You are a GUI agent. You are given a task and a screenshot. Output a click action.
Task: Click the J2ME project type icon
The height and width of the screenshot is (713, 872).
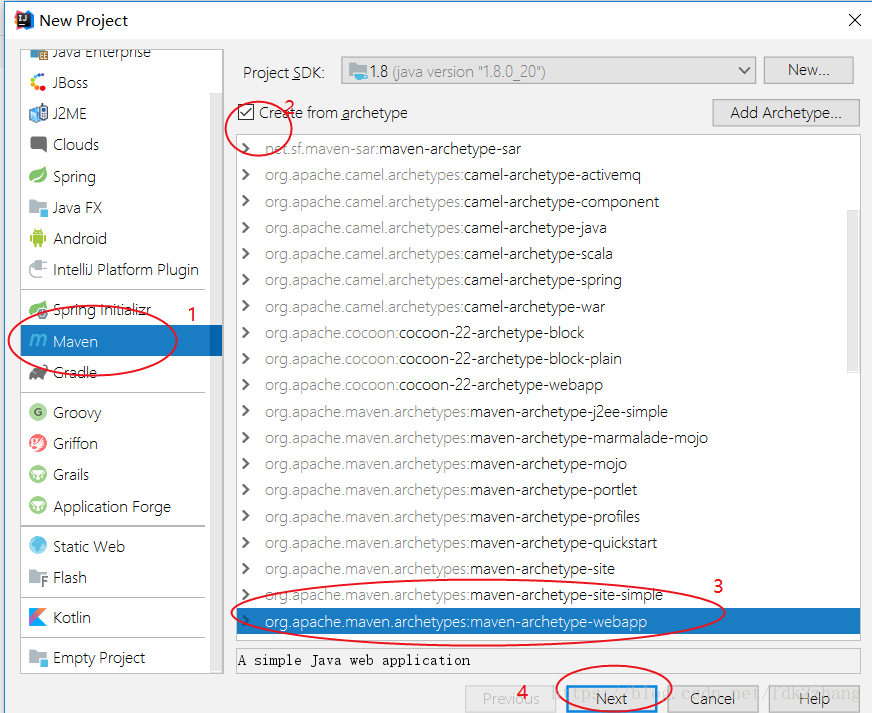tap(38, 113)
